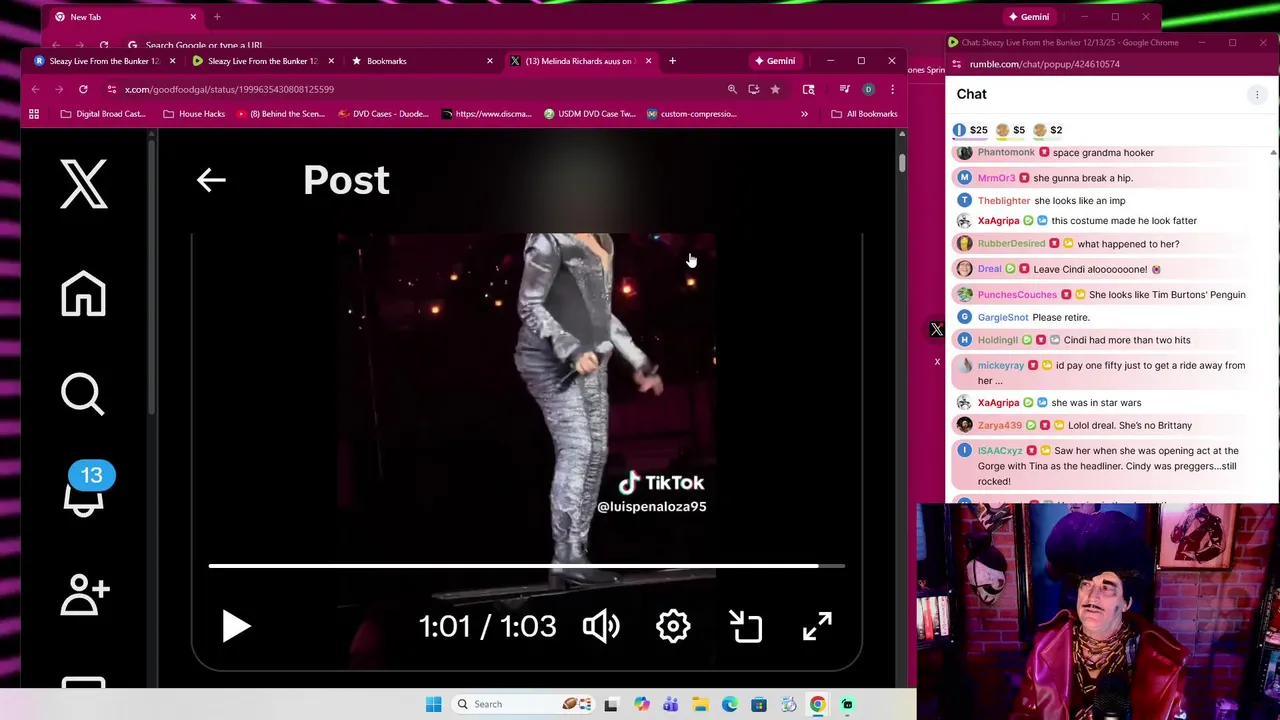
Task: Expand hidden bookmarks chevron
Action: pyautogui.click(x=804, y=114)
